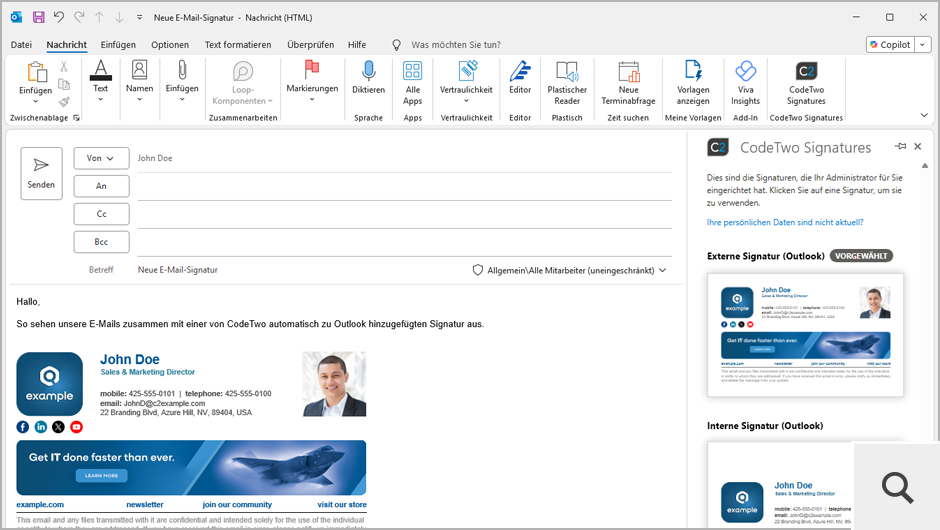940x530 pixels.
Task: Click the 'Get IT done faster' banner
Action: 191,468
